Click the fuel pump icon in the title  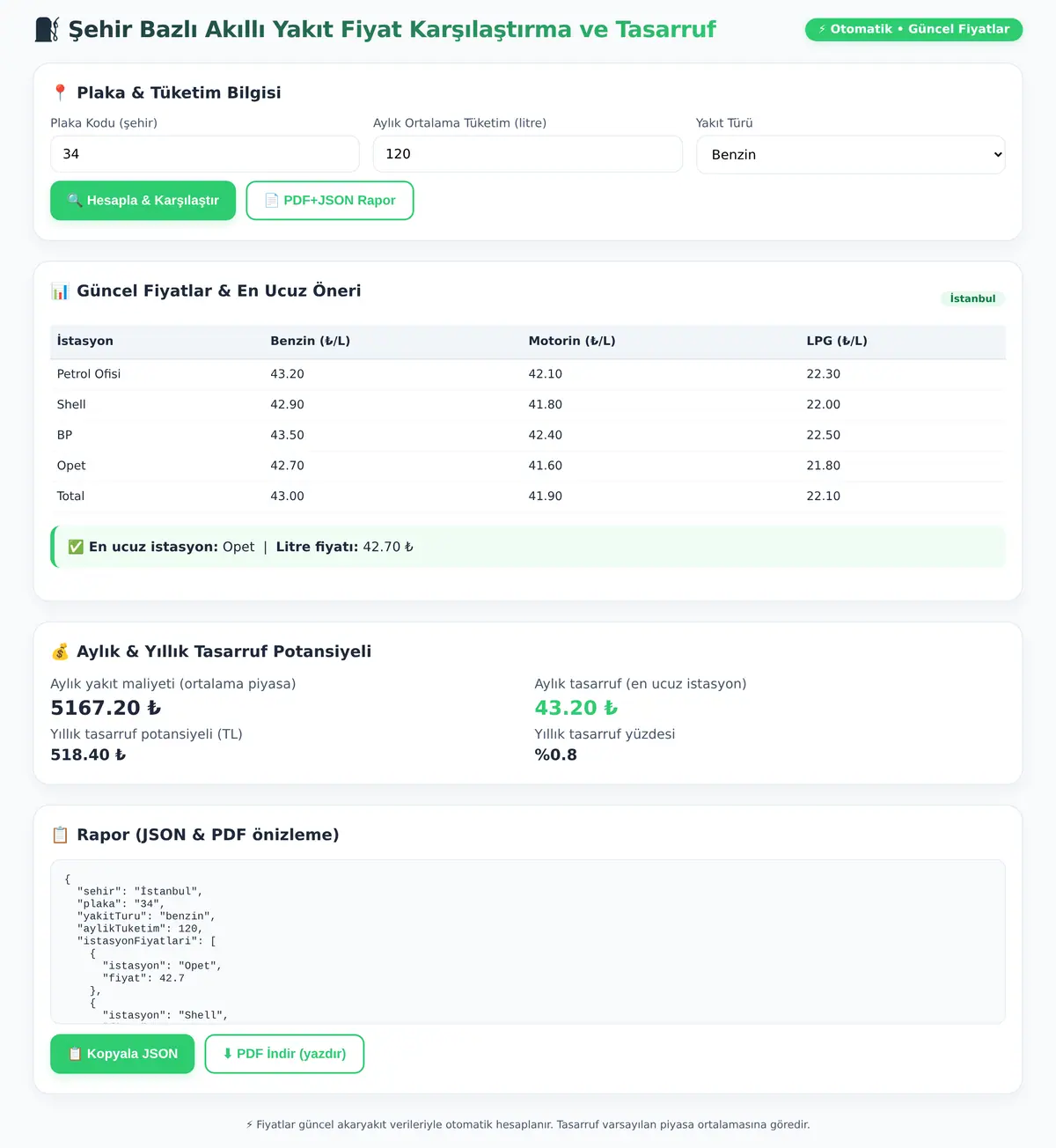[x=48, y=30]
